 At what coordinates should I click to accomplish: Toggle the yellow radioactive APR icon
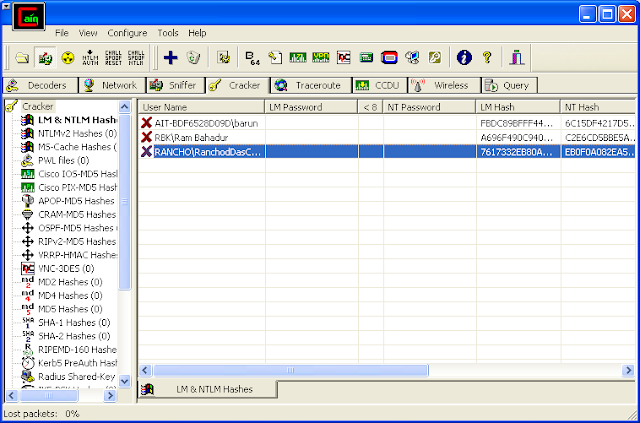tap(68, 58)
